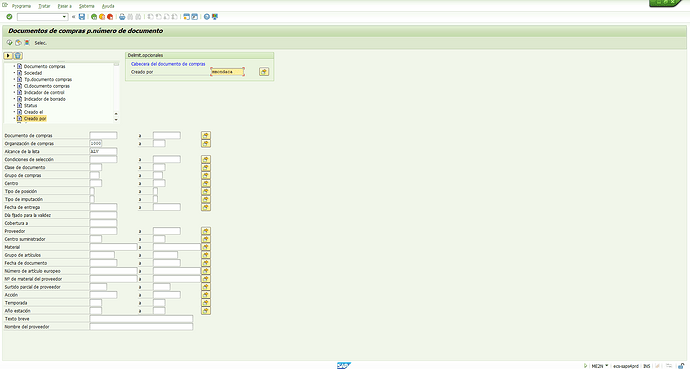The width and height of the screenshot is (690, 369).
Task: Select Indicador de control tree item
Action: (x=44, y=93)
